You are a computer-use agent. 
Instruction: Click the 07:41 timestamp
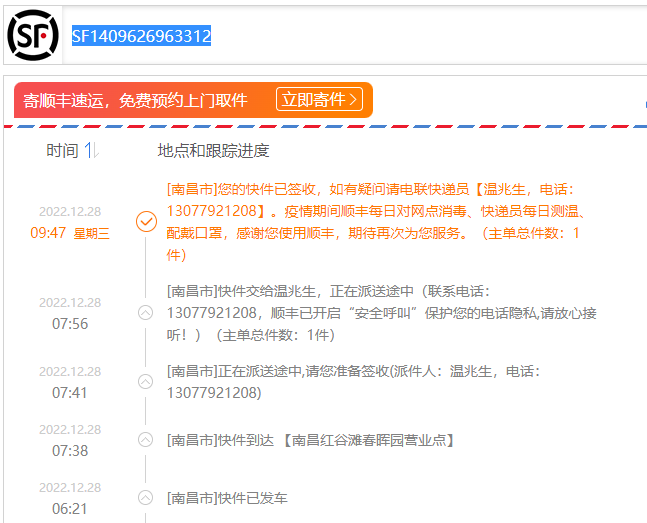70,393
